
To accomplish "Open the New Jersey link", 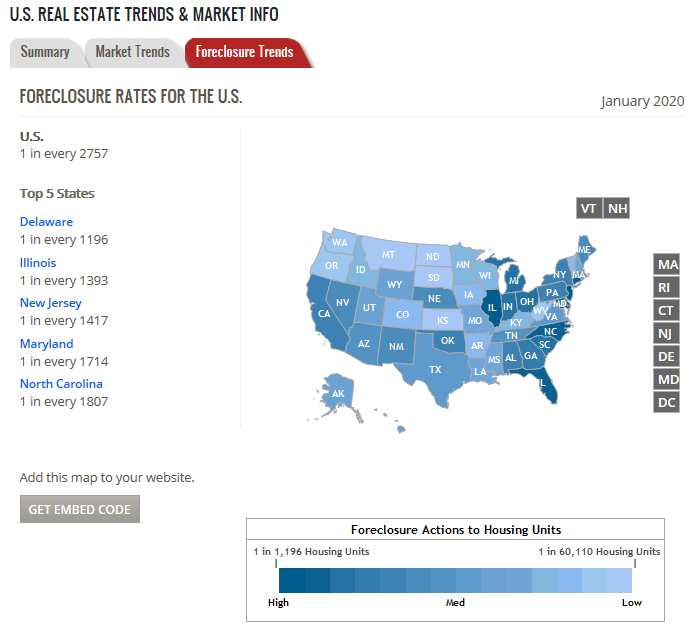I will (51, 303).
